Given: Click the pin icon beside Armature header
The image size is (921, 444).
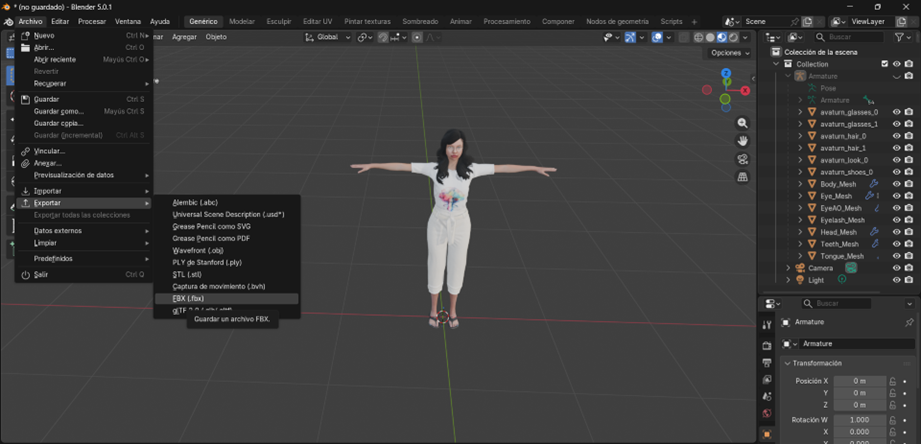Looking at the screenshot, I should [909, 322].
